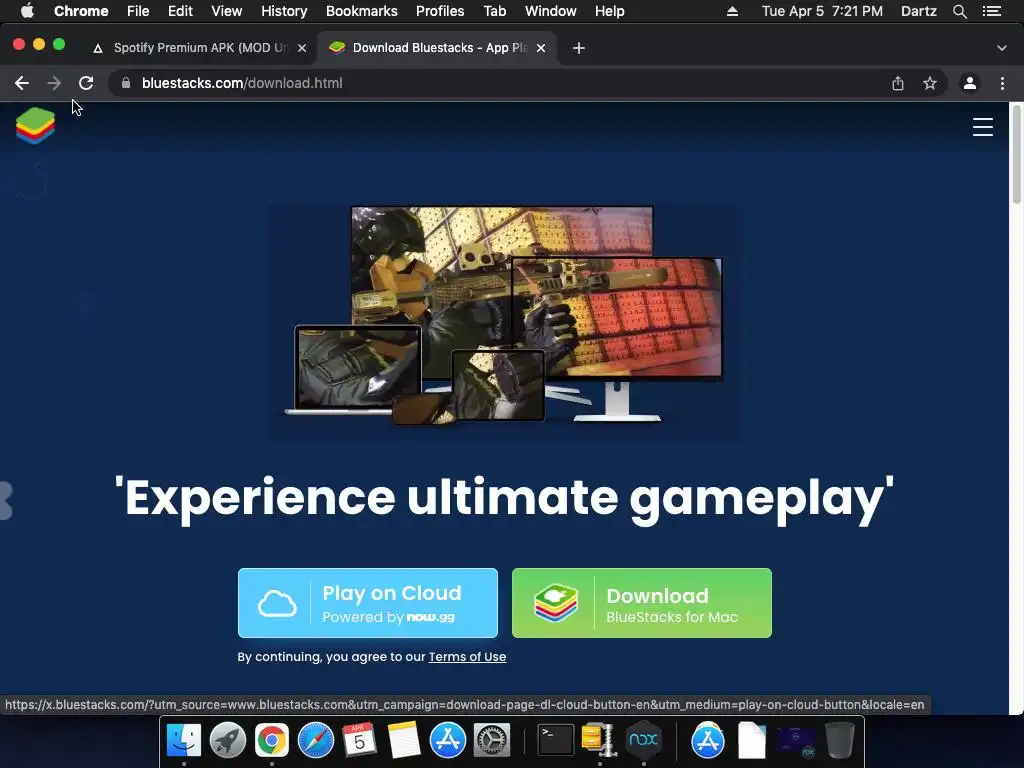Reload the BlueStacks download page

coord(86,83)
